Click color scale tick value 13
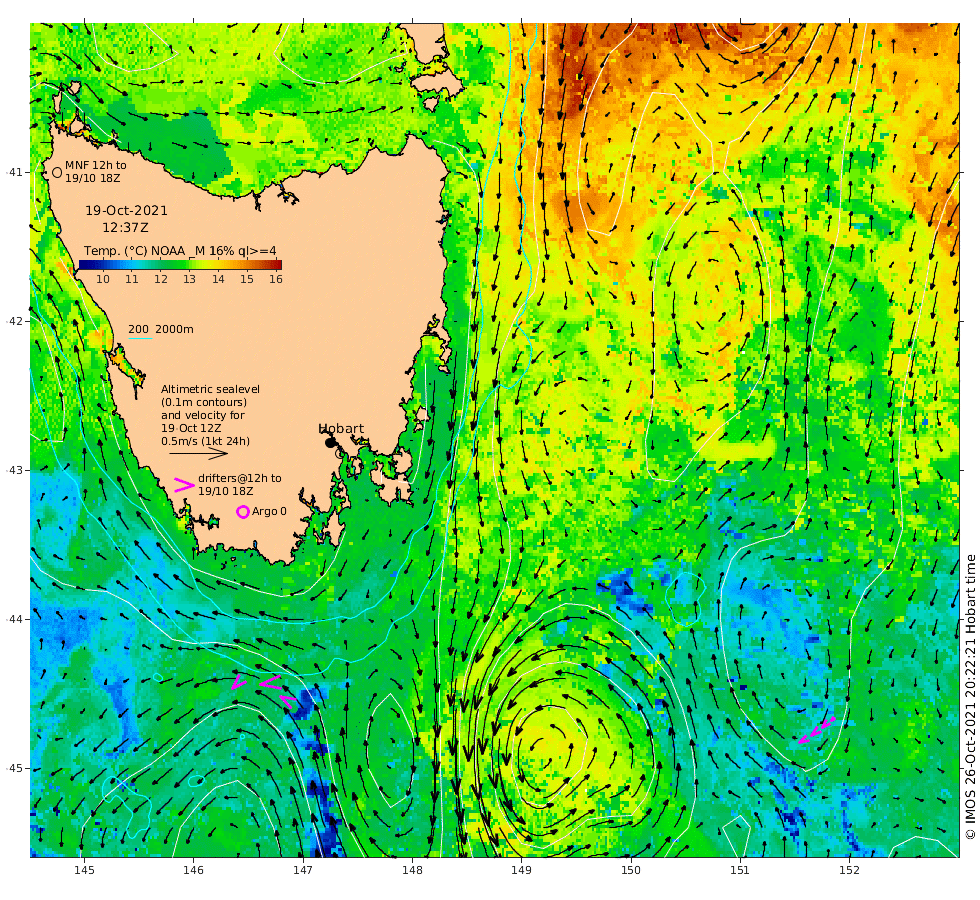The width and height of the screenshot is (980, 900). [189, 279]
